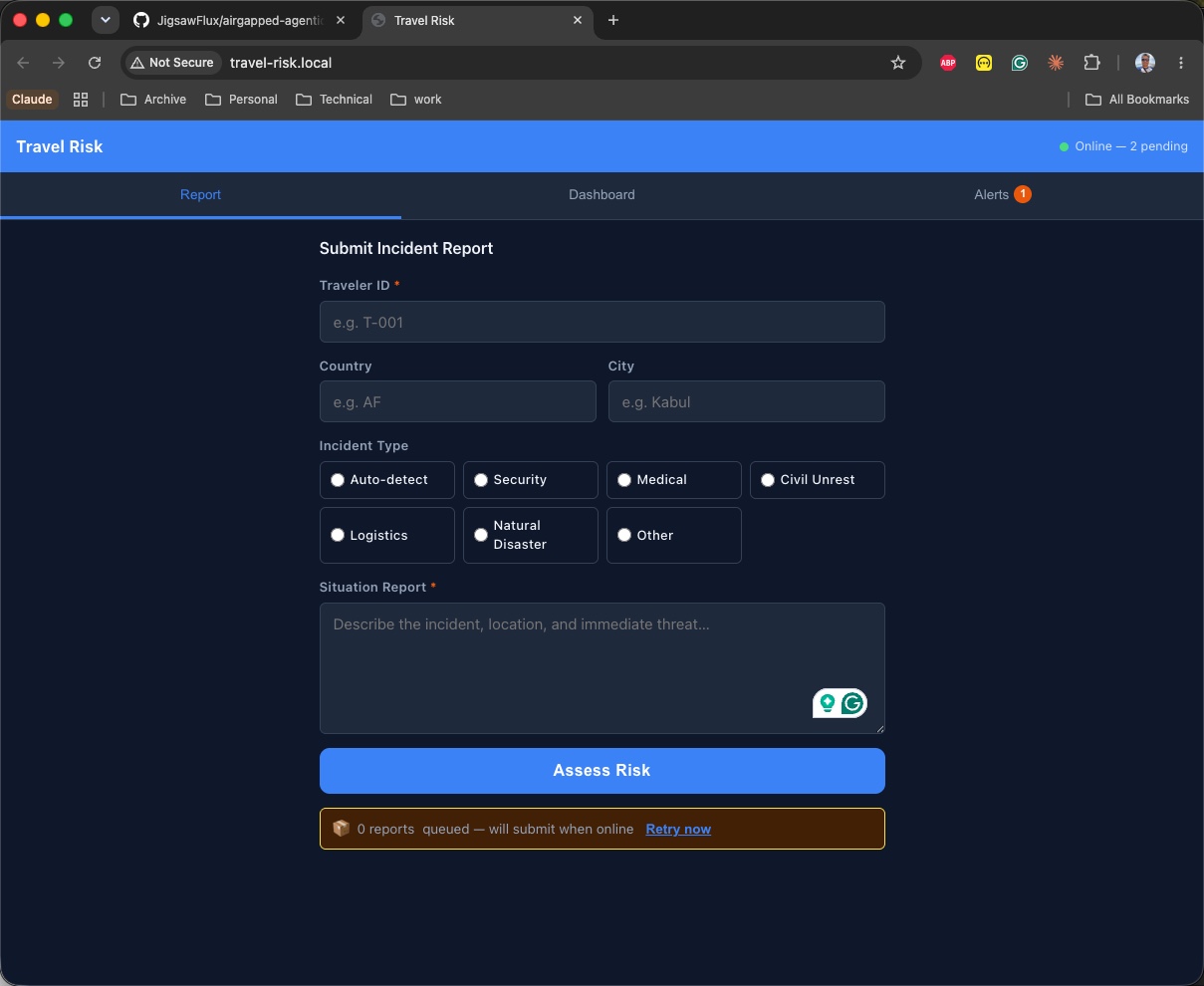Open the Grammarly extension in toolbar
Screen dimensions: 1204x986
[1020, 63]
